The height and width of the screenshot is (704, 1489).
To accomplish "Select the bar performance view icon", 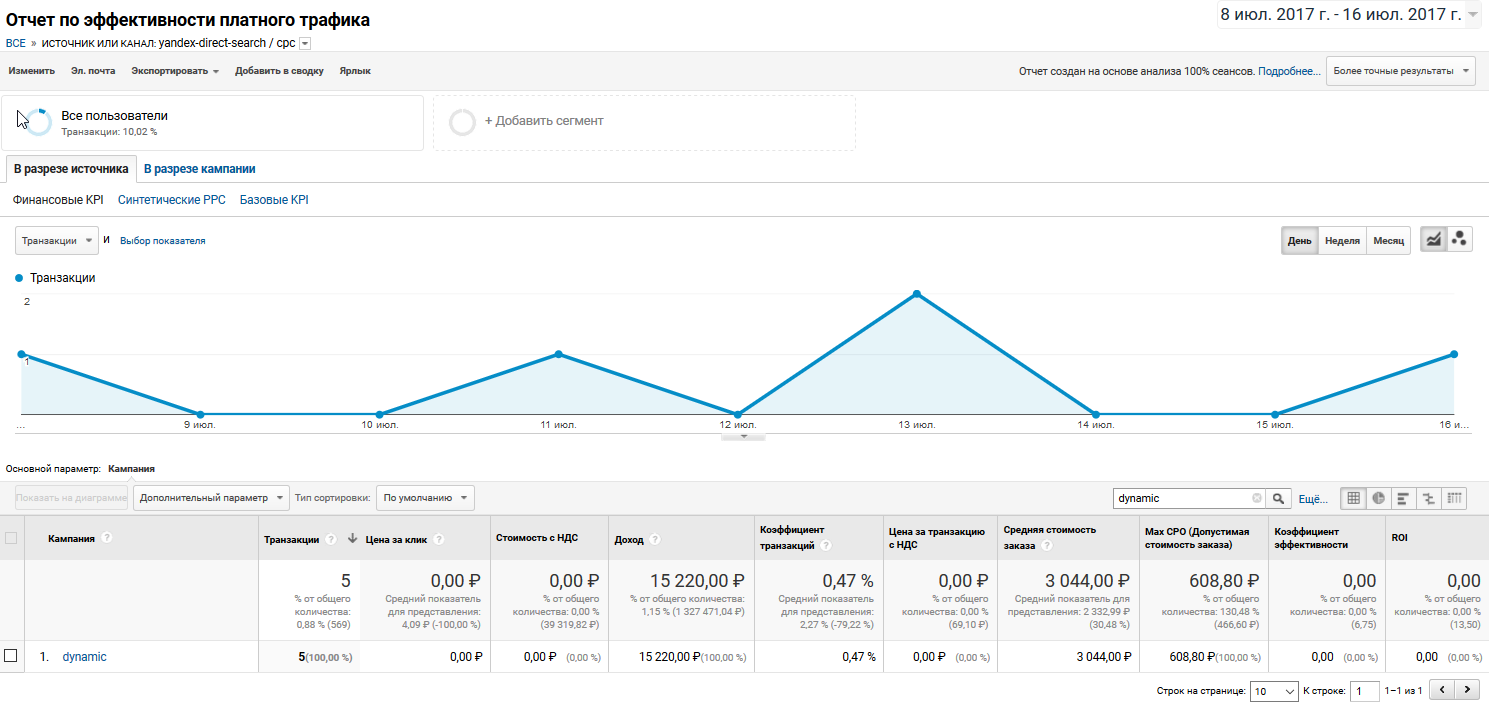I will (x=1403, y=498).
